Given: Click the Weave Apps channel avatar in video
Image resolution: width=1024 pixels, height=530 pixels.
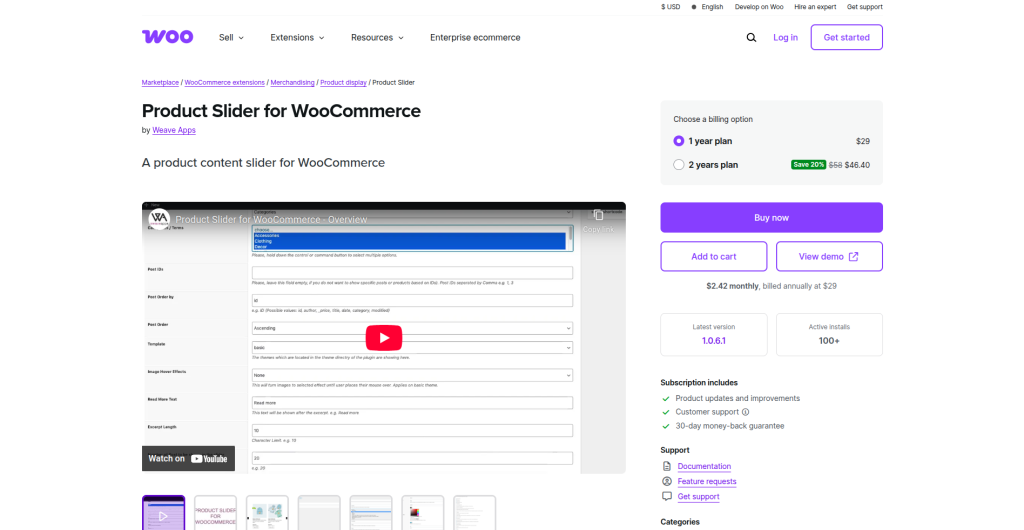Looking at the screenshot, I should pos(159,219).
